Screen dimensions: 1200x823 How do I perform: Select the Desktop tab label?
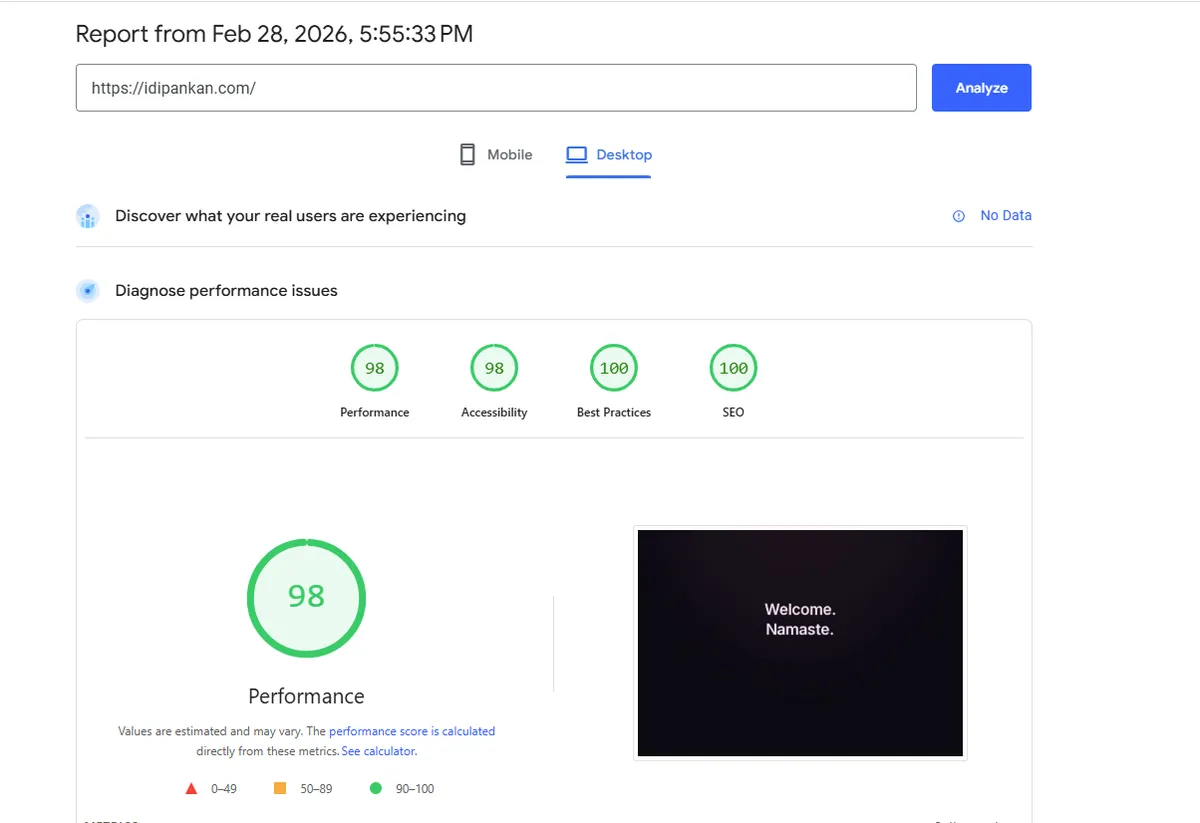[x=624, y=155]
